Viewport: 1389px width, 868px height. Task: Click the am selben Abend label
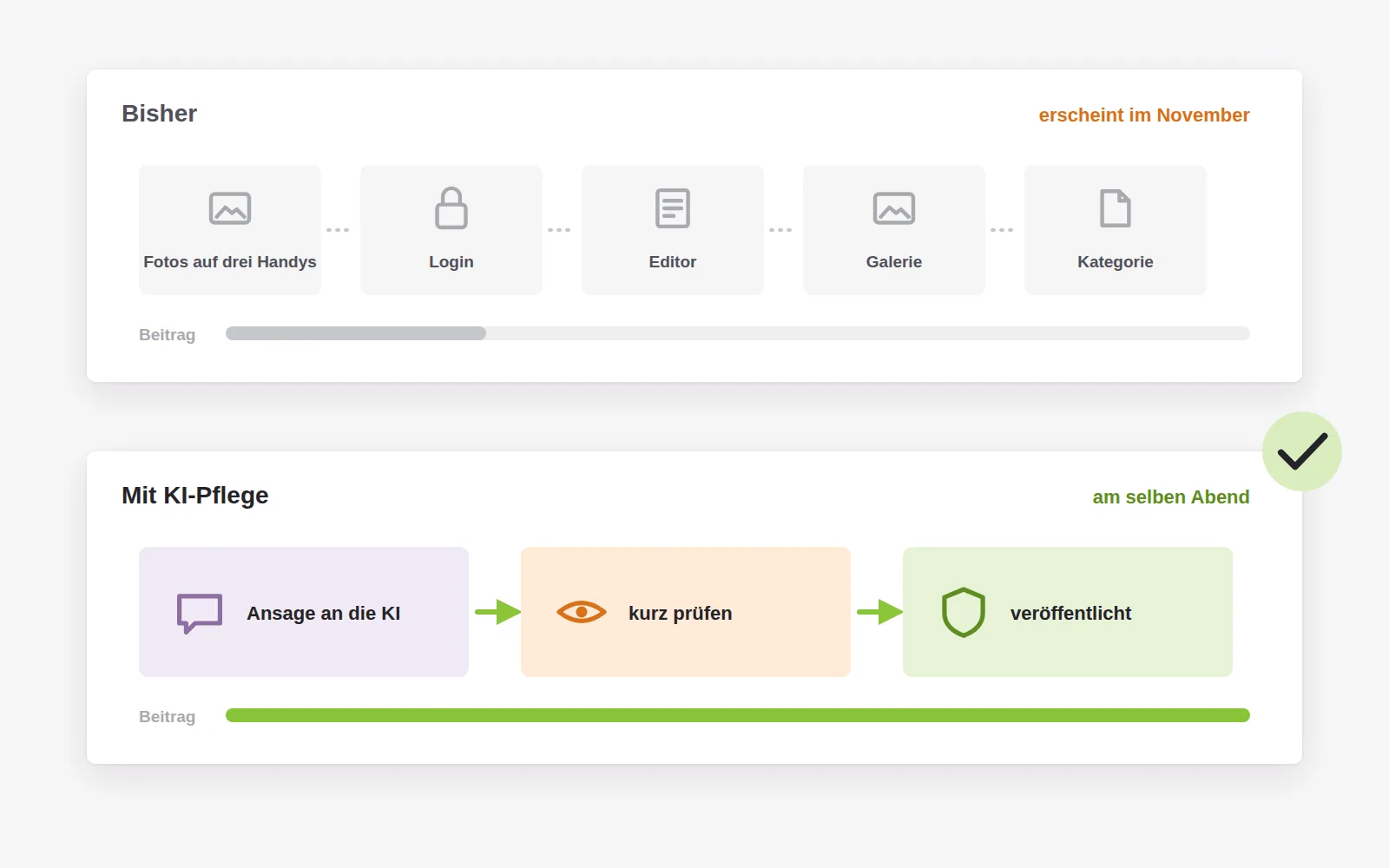[x=1171, y=497]
